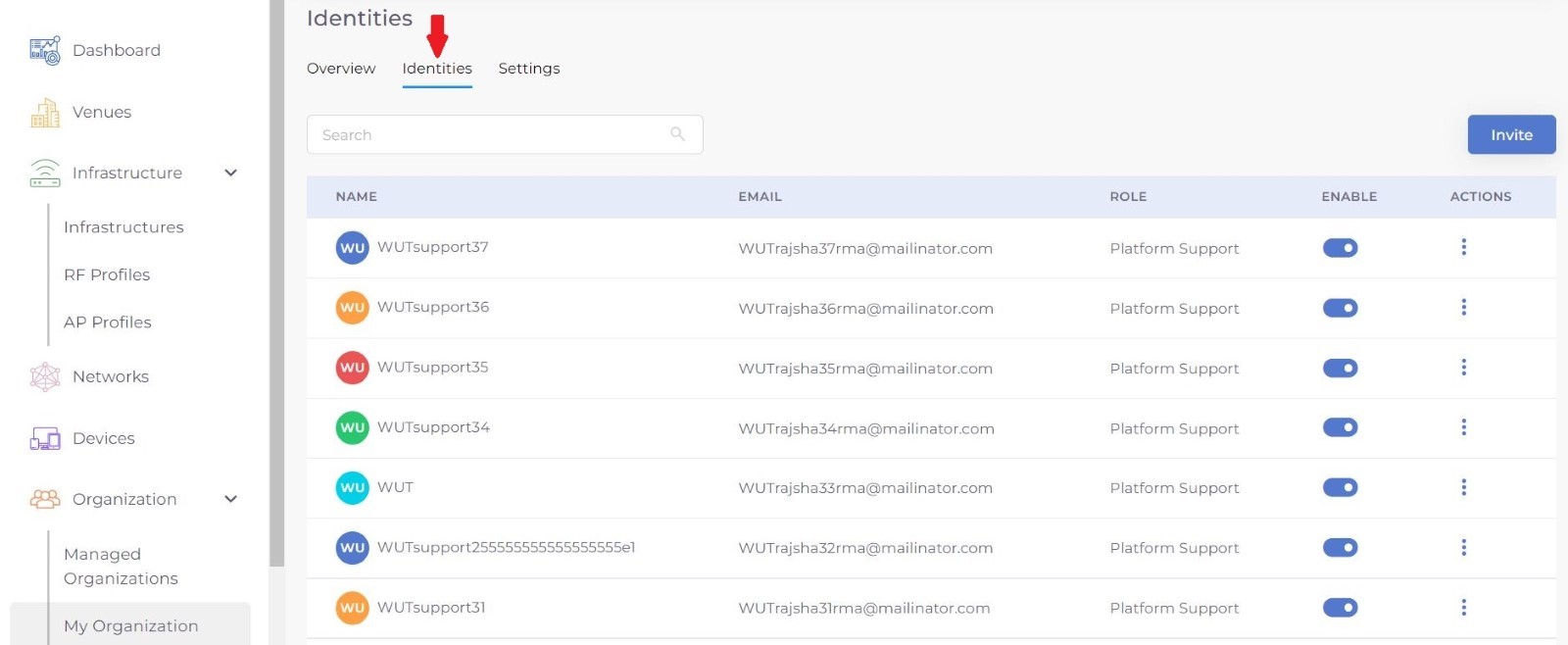
Task: Turn off enable switch for WUTsupport31
Action: (1340, 608)
